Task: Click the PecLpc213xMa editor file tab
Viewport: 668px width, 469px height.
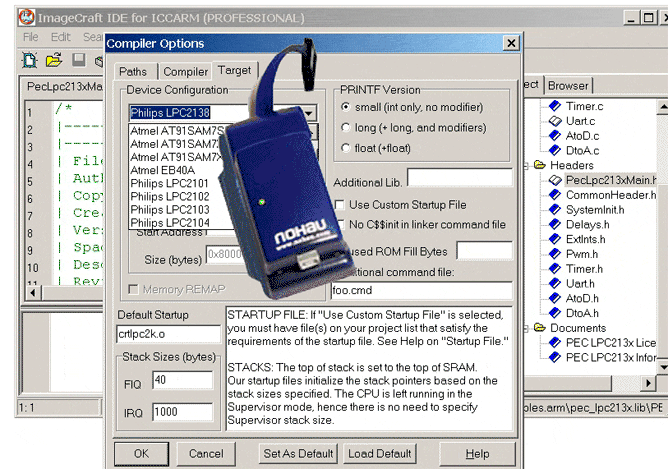Action: coord(64,86)
